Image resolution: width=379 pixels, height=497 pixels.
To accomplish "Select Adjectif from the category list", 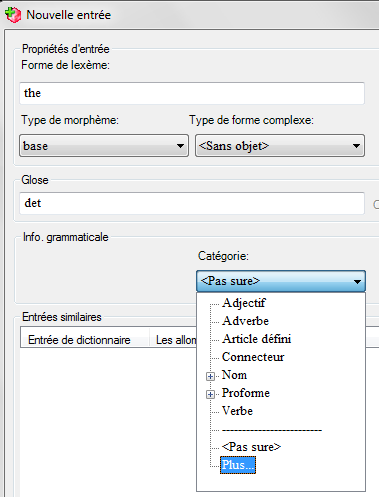I will (x=244, y=303).
